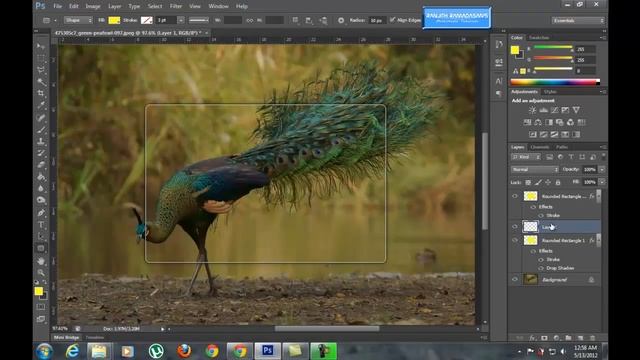Add a Photo Filter adjustment

[x=560, y=122]
